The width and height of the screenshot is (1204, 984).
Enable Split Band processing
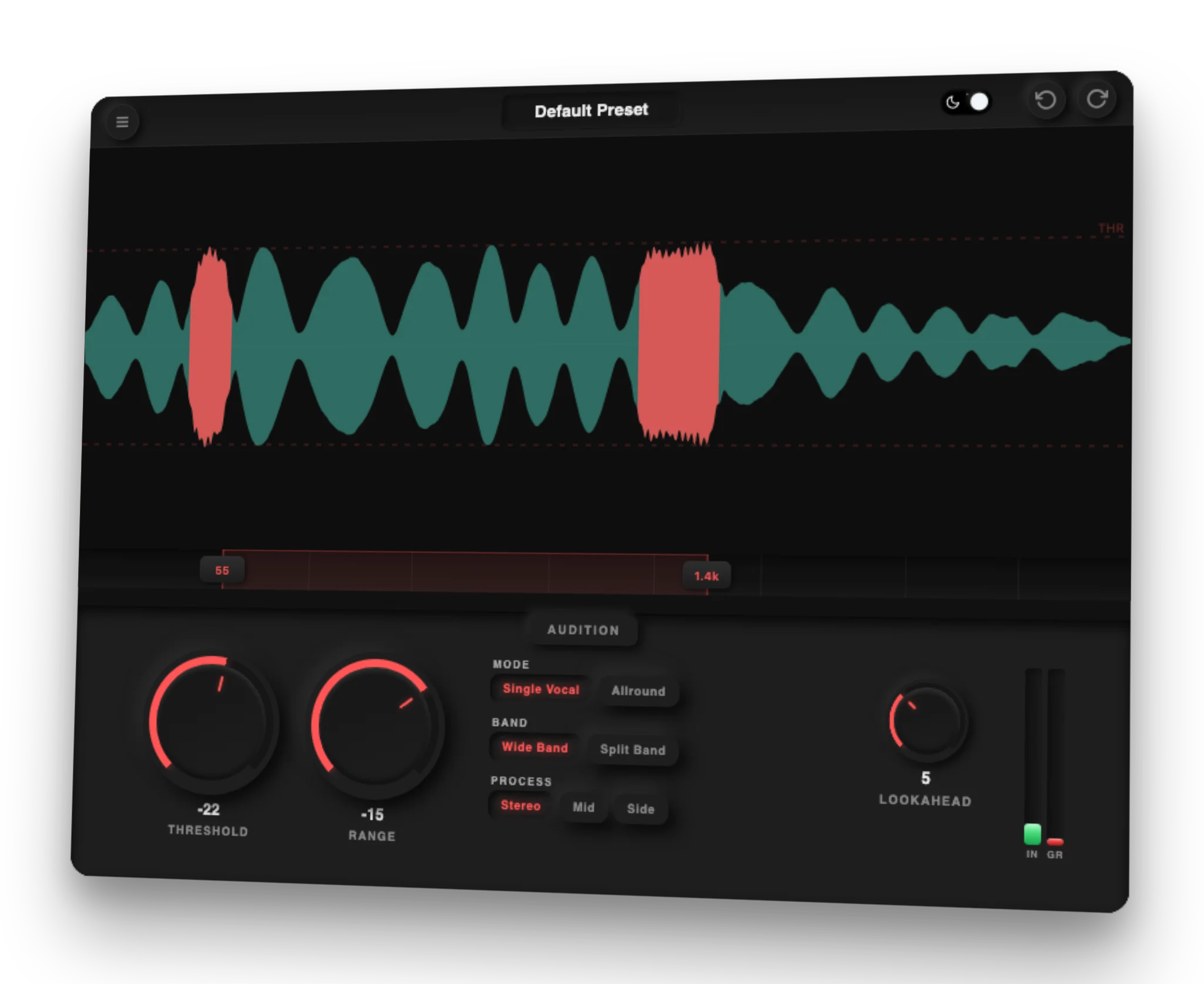632,750
